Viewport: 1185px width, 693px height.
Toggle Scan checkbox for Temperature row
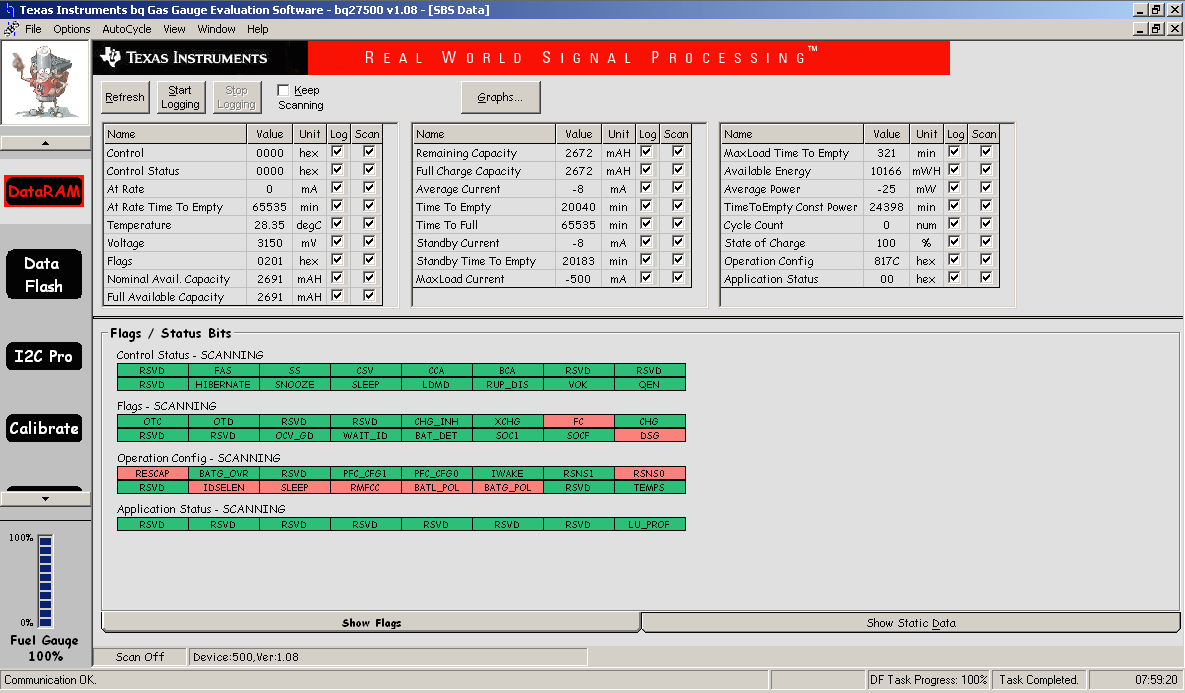tap(369, 224)
